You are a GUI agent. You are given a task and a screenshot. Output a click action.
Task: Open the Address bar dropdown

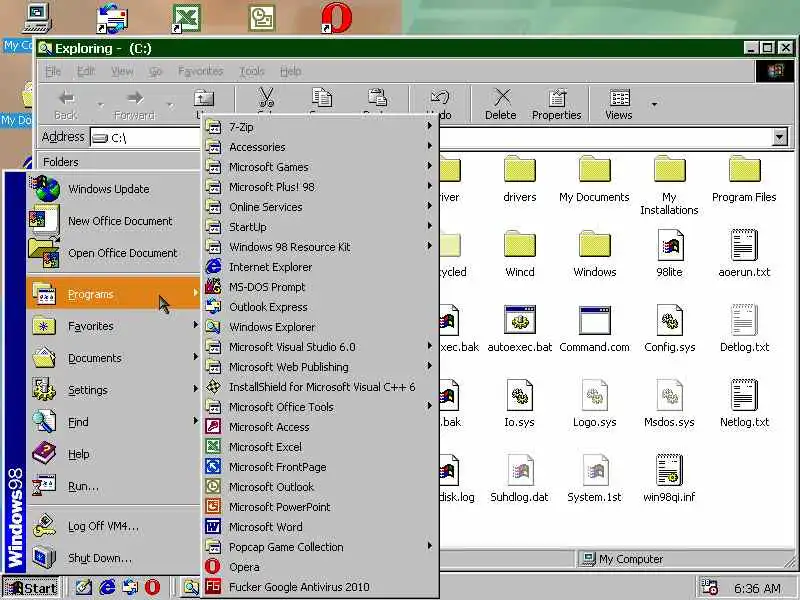[x=779, y=137]
